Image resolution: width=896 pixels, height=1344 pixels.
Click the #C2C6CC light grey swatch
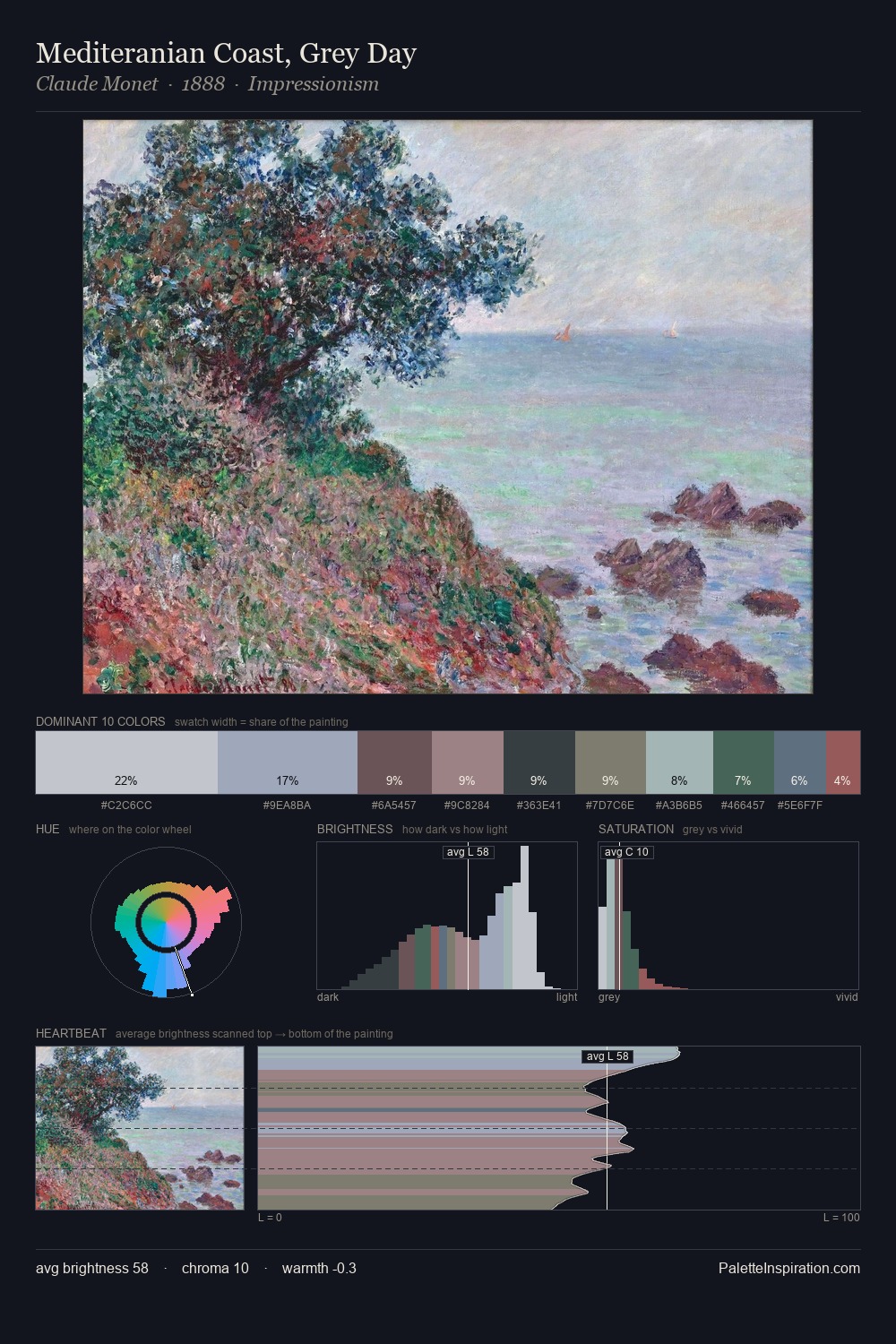pos(126,762)
